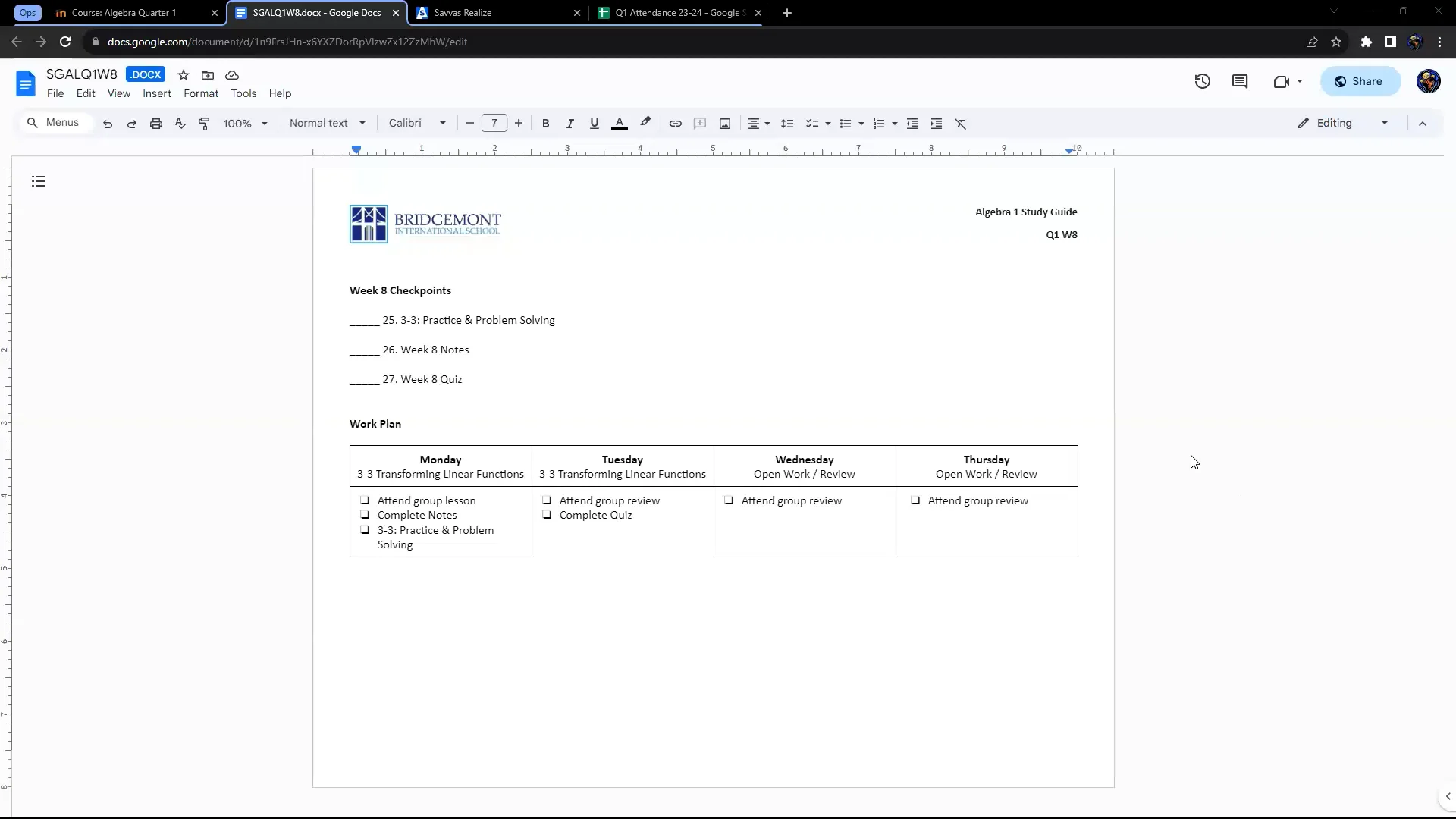Click the Share button
The width and height of the screenshot is (1456, 819).
[1360, 81]
